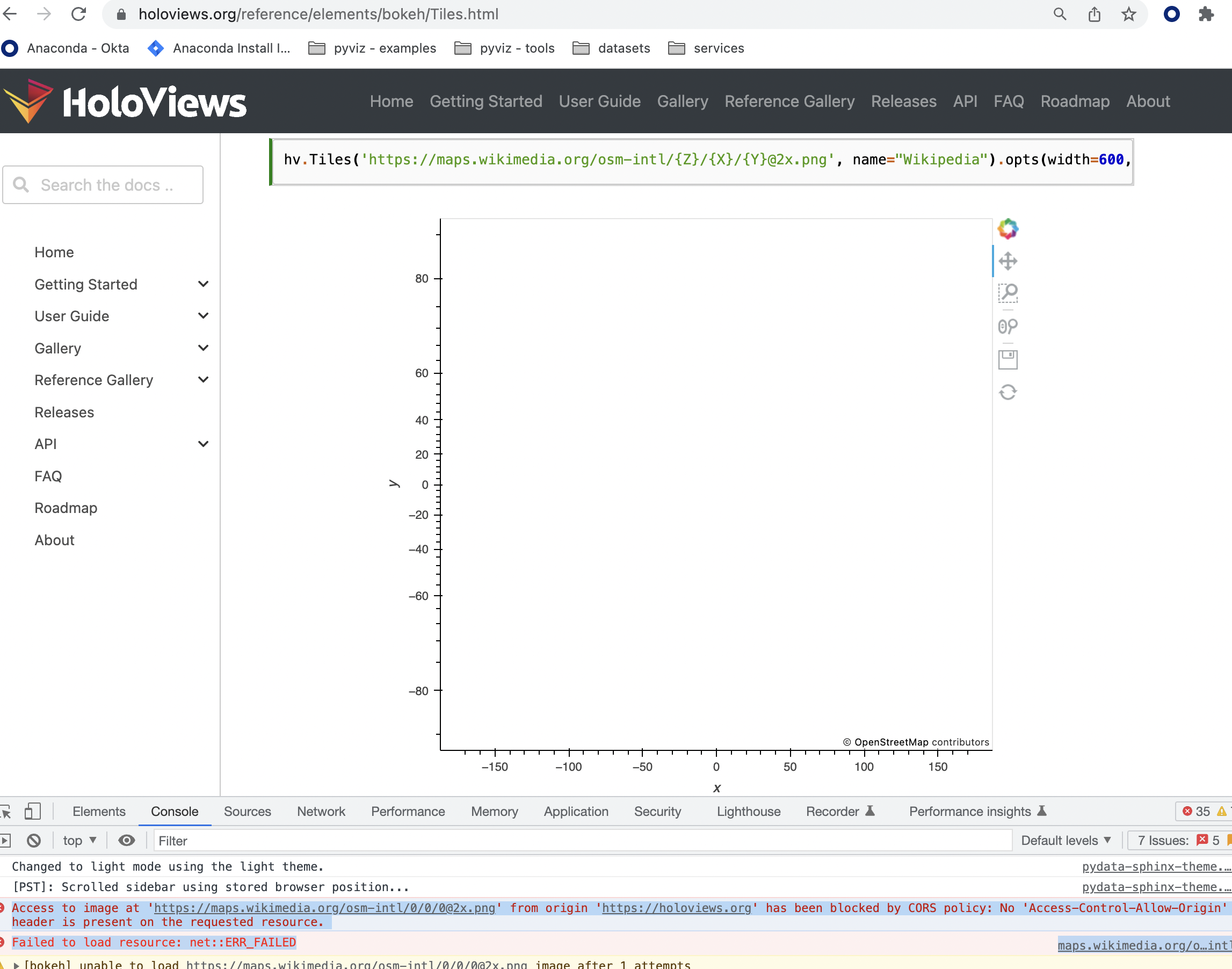Viewport: 1232px width, 969px height.
Task: Expand the API sidebar section
Action: (x=203, y=444)
